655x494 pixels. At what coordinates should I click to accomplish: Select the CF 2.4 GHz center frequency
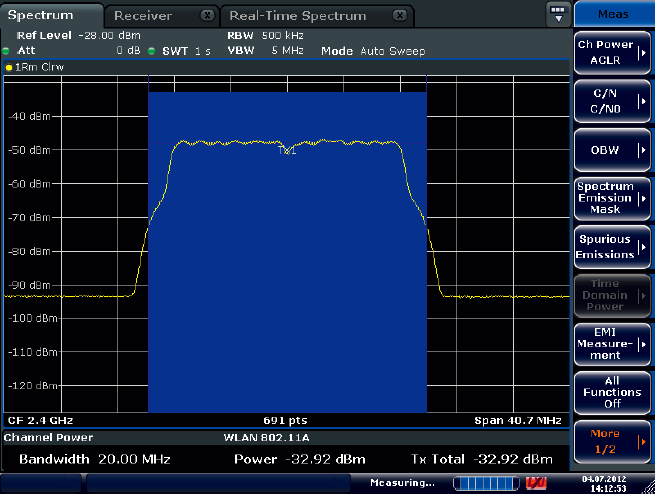click(41, 420)
